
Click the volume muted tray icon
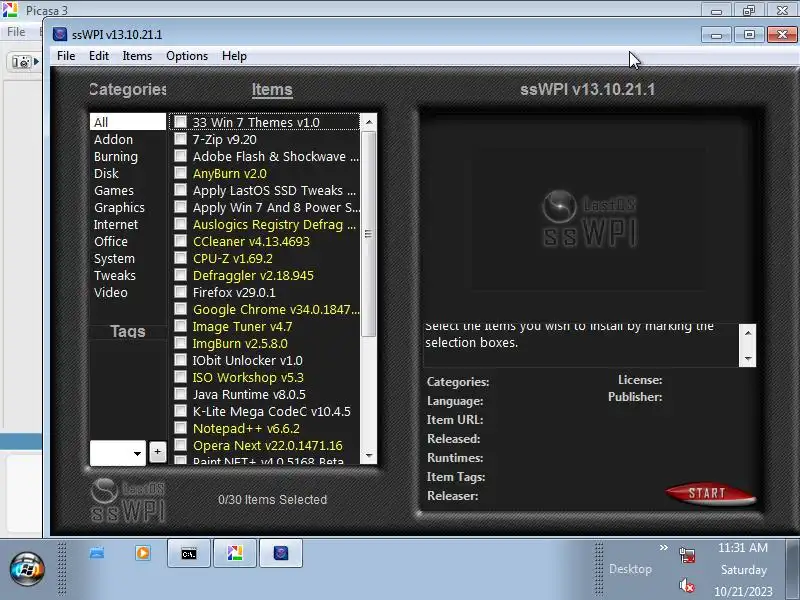[687, 585]
